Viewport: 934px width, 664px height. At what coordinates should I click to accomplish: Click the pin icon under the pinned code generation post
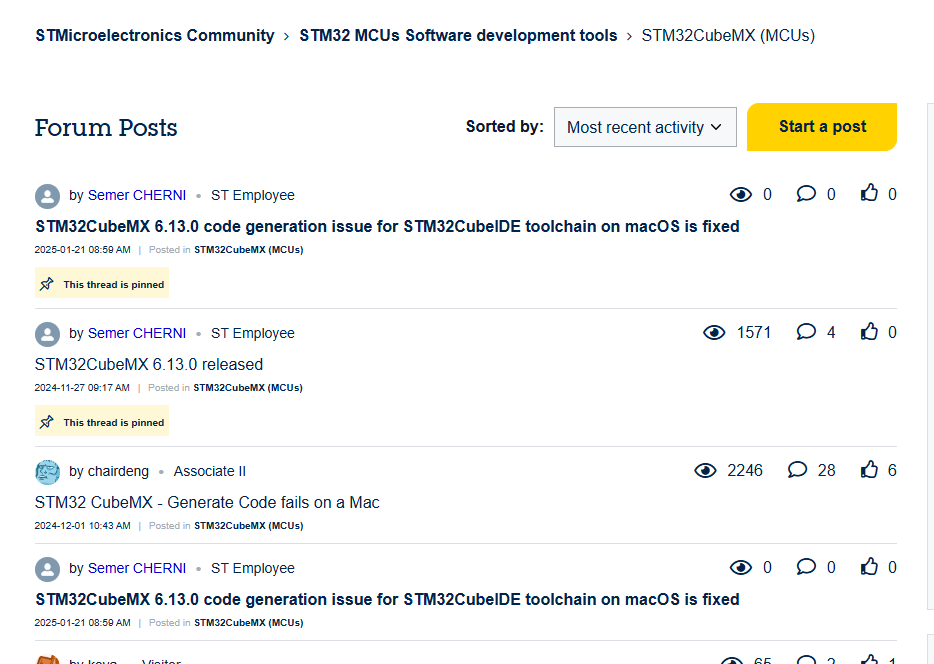coord(46,284)
